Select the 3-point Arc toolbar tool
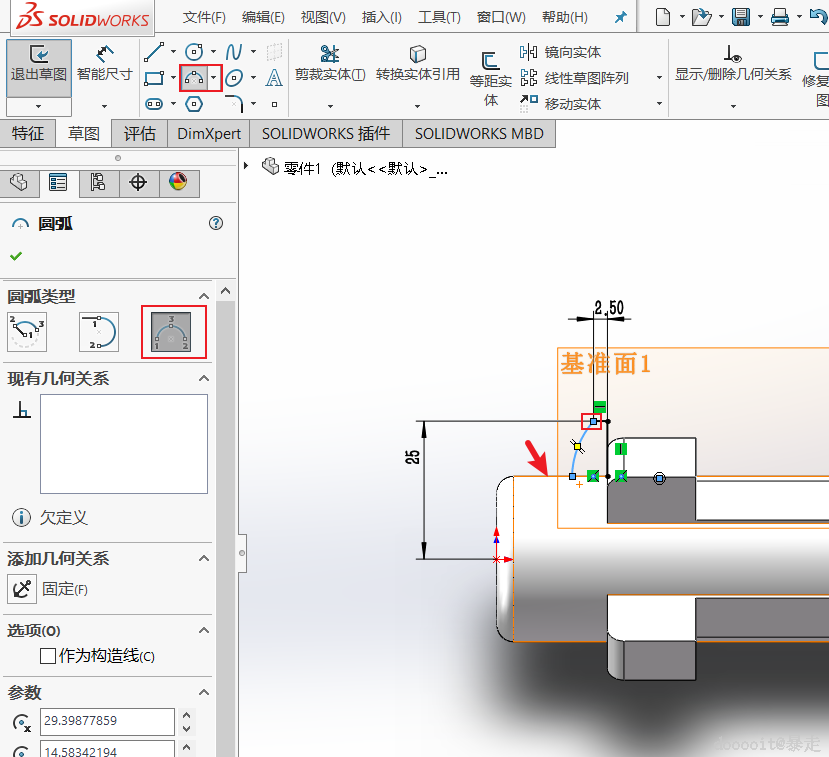829x757 pixels. coord(194,78)
